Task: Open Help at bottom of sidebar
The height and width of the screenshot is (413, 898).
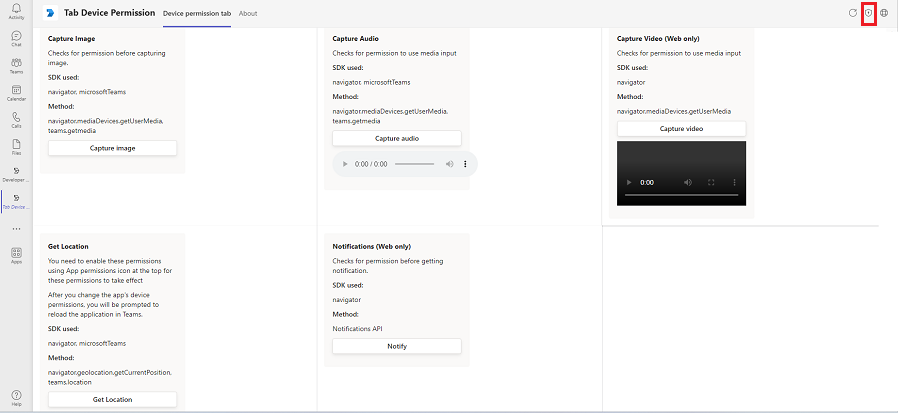Action: click(x=16, y=398)
